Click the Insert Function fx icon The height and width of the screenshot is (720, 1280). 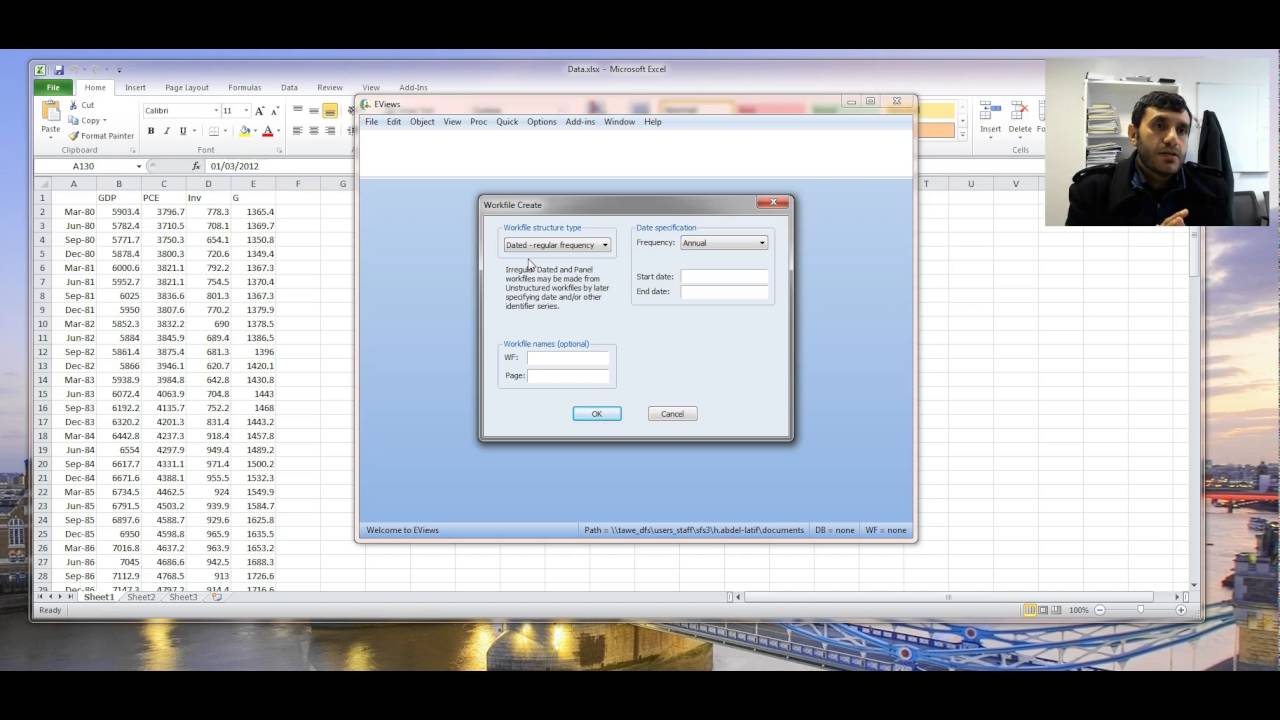196,166
